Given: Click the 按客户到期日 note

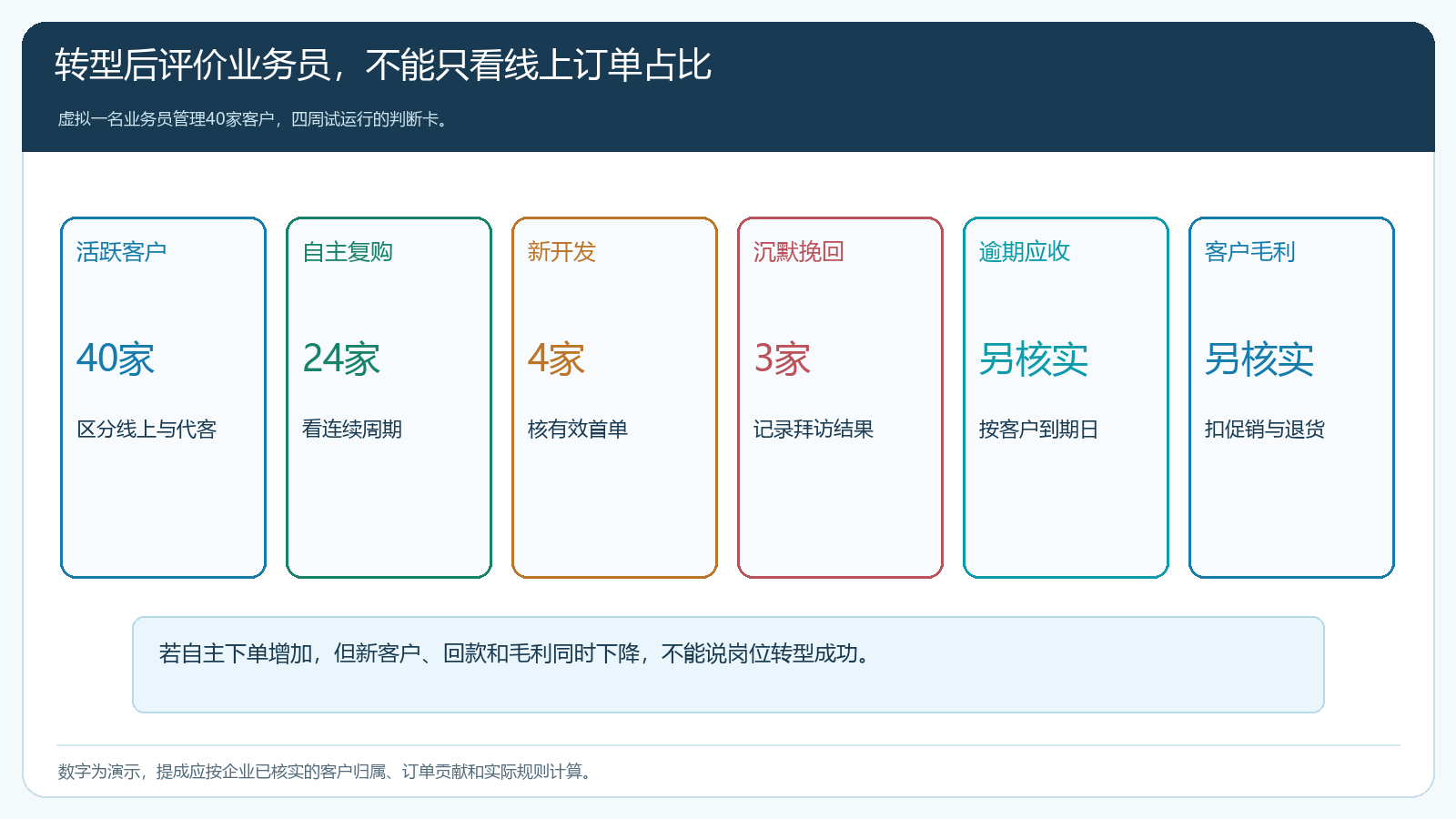Looking at the screenshot, I should (1039, 430).
